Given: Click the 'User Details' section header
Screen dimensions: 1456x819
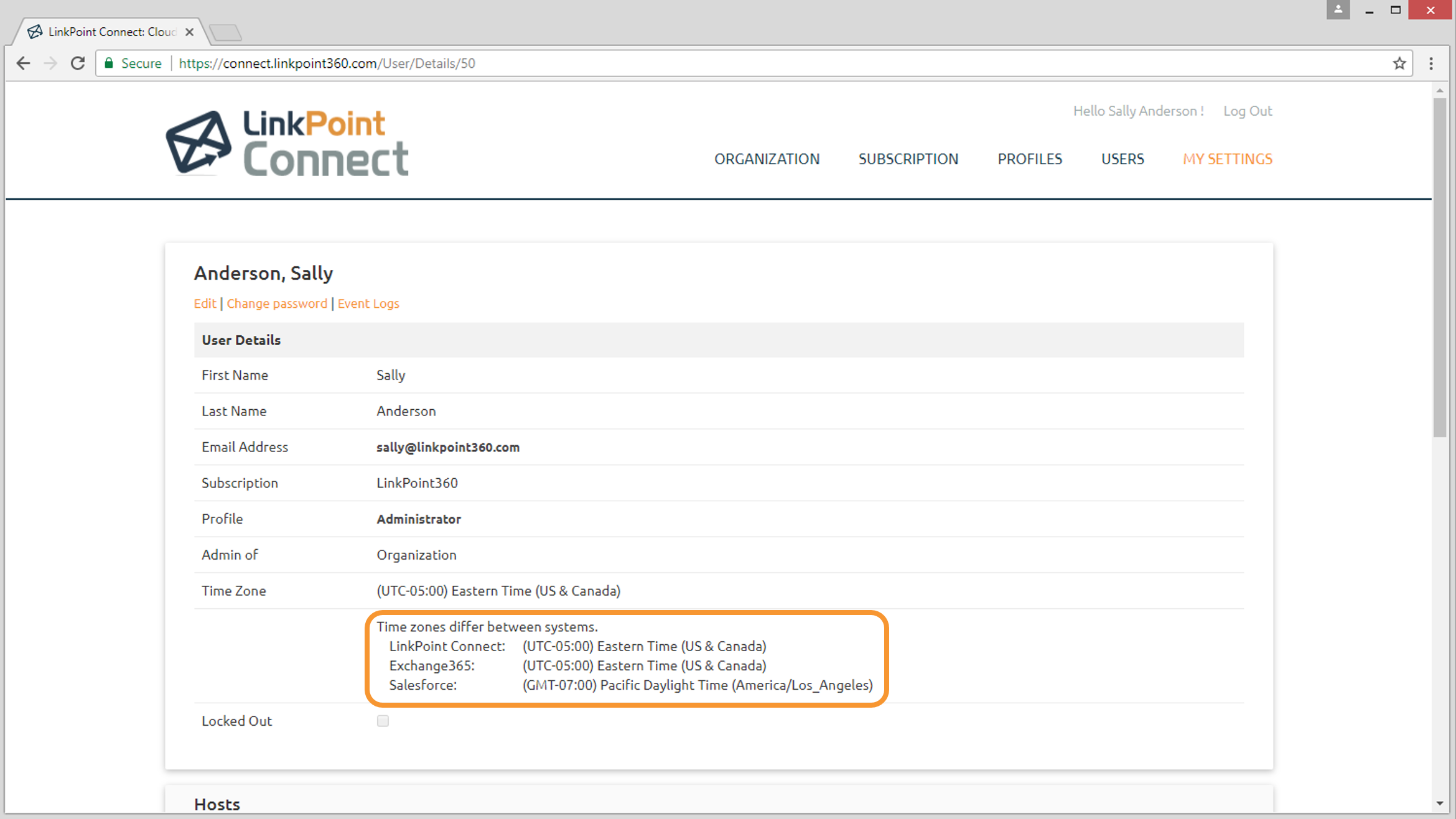Looking at the screenshot, I should click(241, 340).
